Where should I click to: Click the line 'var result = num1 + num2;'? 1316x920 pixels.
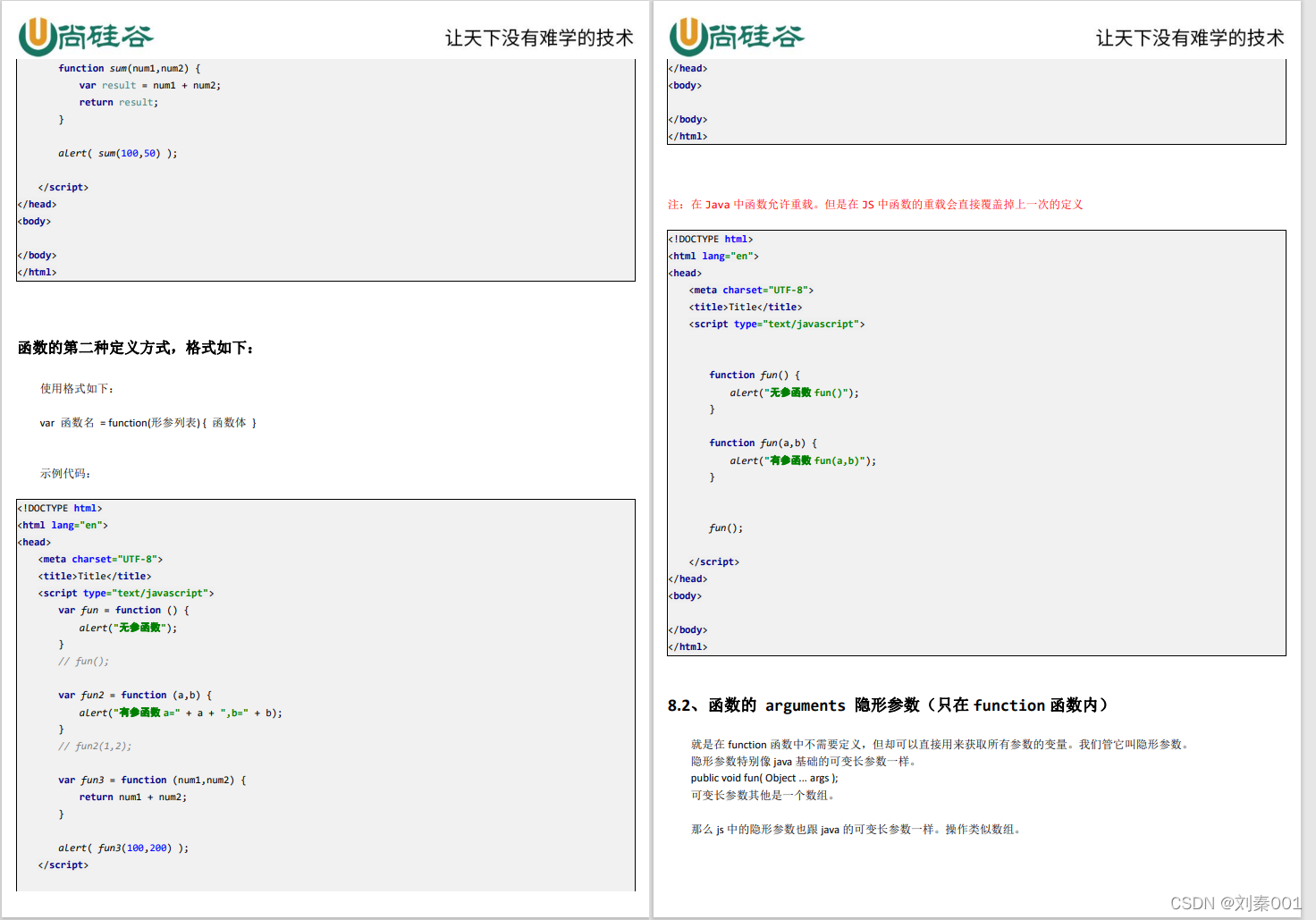(149, 85)
